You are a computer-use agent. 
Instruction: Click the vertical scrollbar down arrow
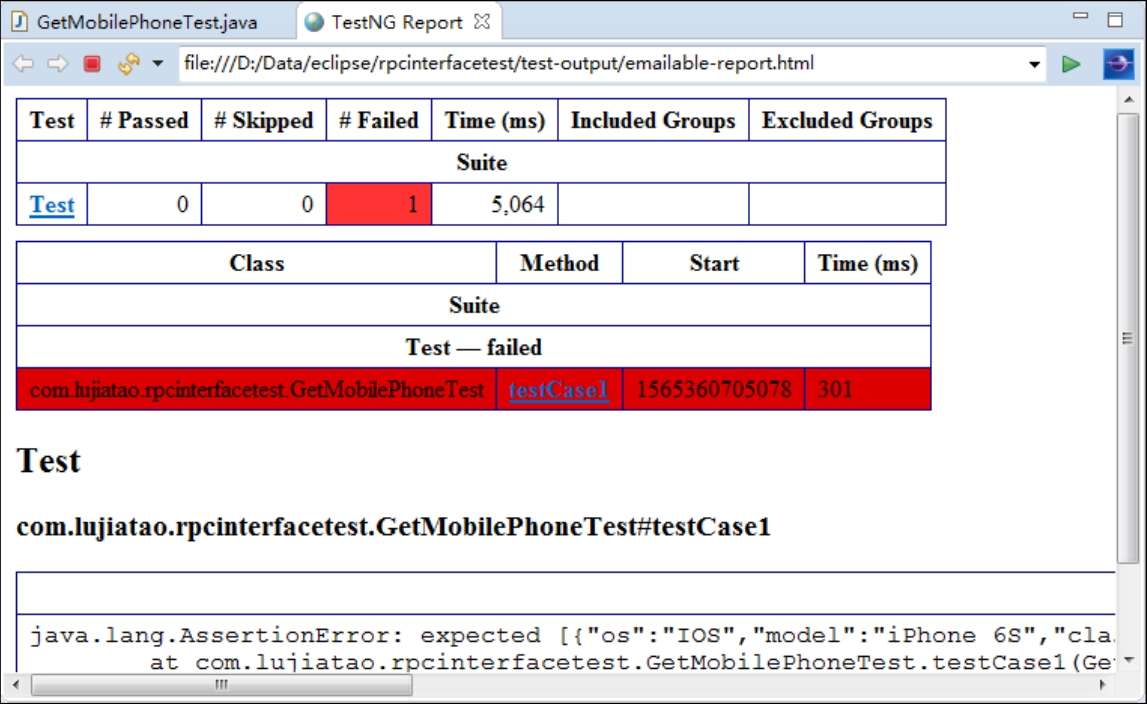pyautogui.click(x=1128, y=659)
